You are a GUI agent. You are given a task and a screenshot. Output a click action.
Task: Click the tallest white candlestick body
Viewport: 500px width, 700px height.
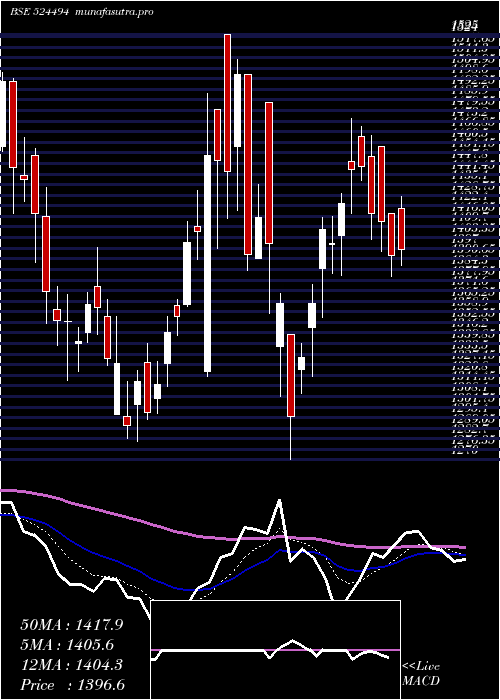[208, 263]
